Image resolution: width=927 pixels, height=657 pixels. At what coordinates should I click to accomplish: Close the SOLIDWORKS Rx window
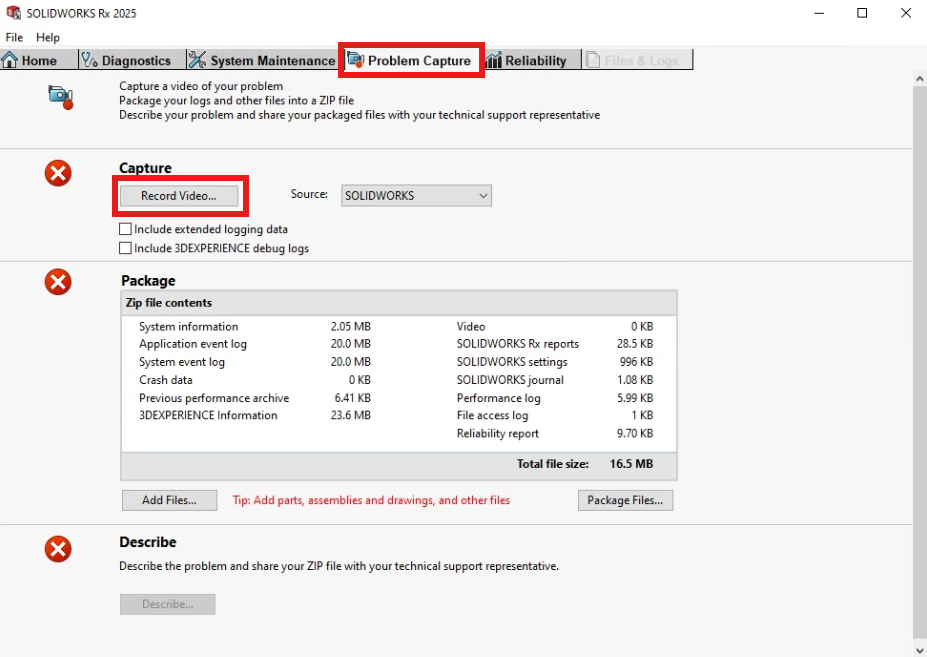906,13
